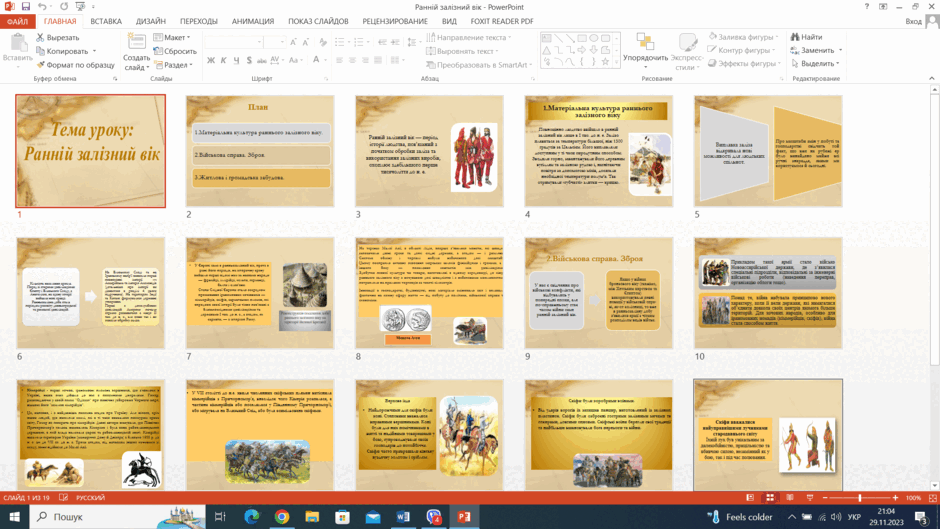Image resolution: width=940 pixels, height=529 pixels.
Task: Open the Макет layout dropdown
Action: tap(171, 37)
